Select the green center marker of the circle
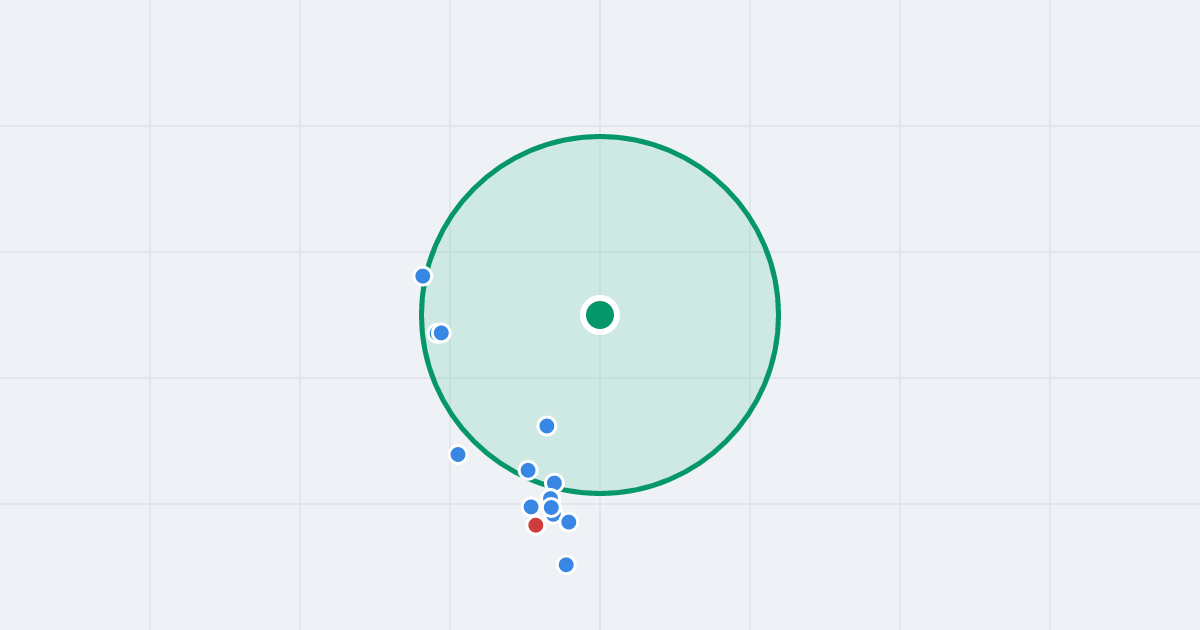The width and height of the screenshot is (1200, 630). pos(600,315)
